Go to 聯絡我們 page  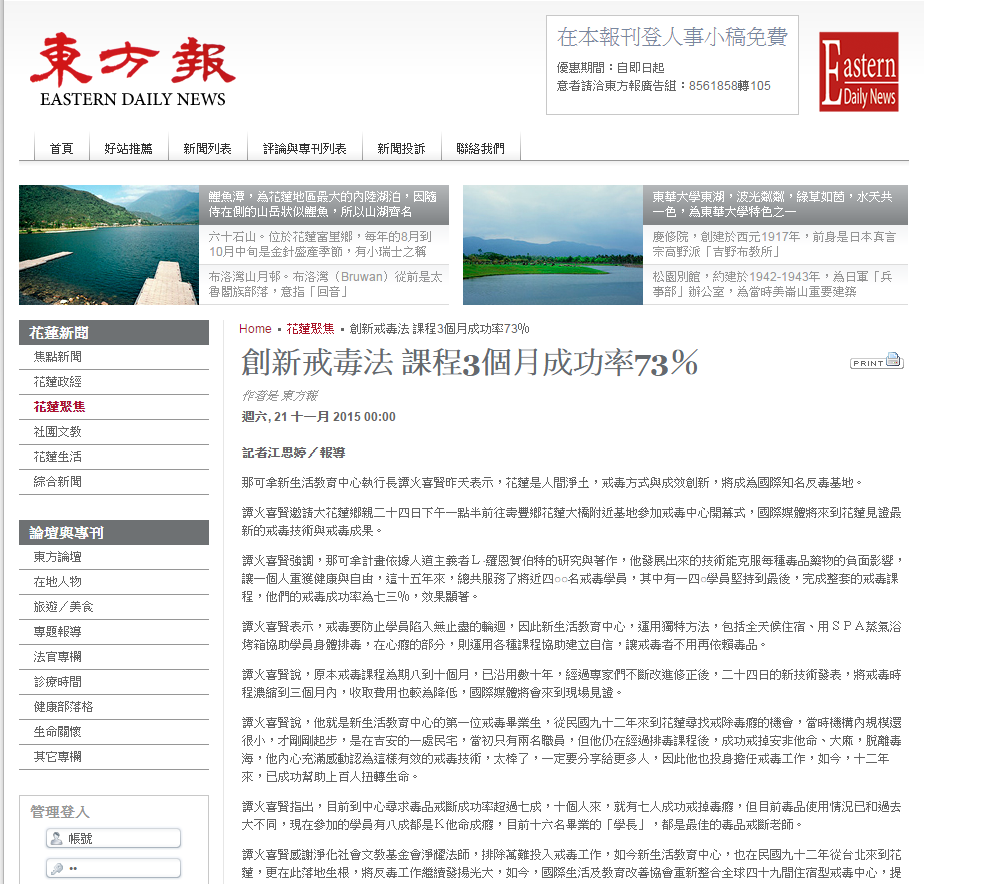pyautogui.click(x=480, y=149)
